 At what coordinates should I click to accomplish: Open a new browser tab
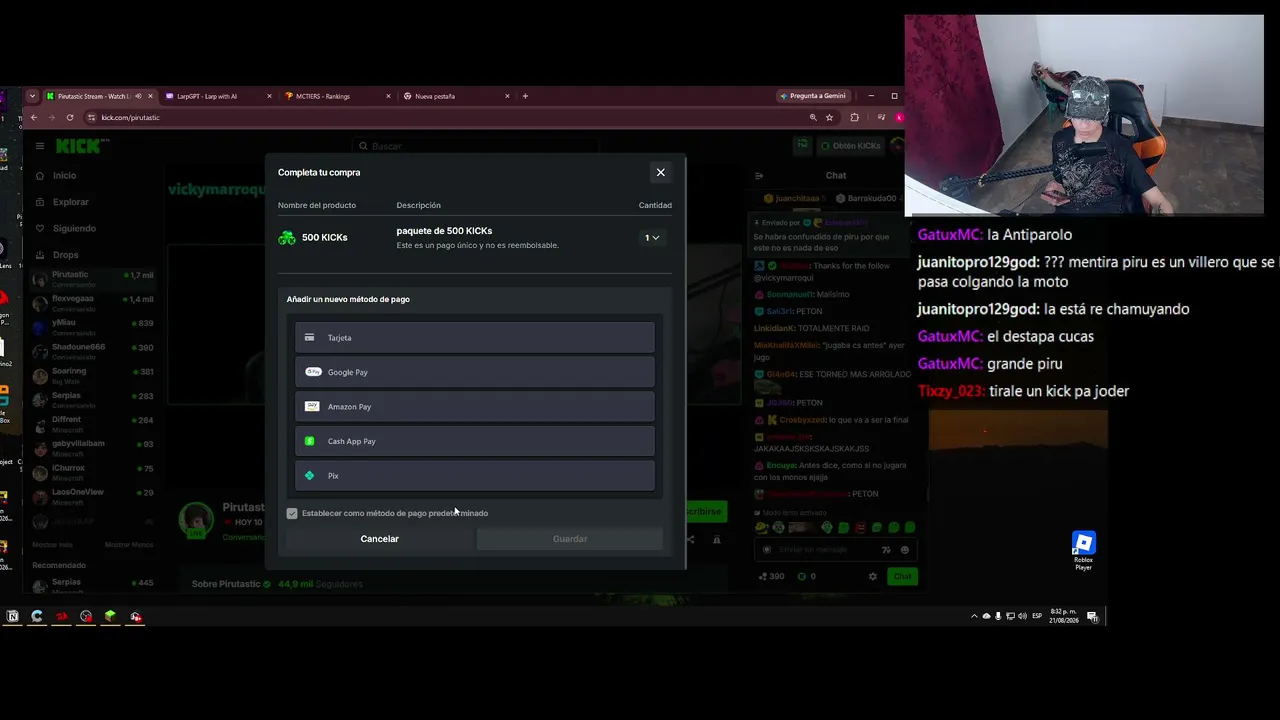point(525,96)
